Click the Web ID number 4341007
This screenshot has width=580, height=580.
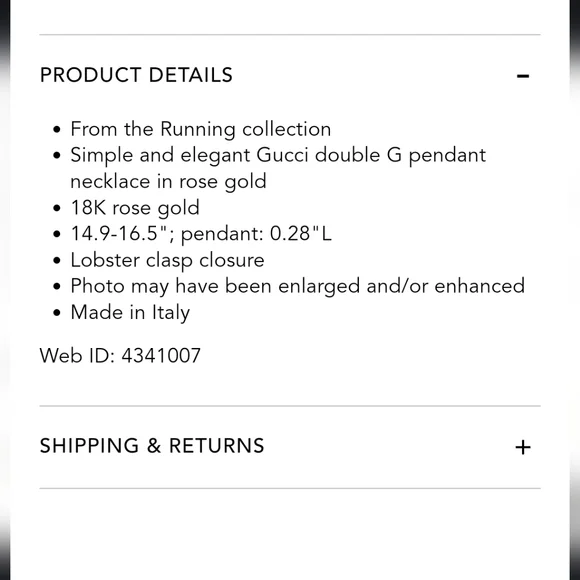coord(161,355)
